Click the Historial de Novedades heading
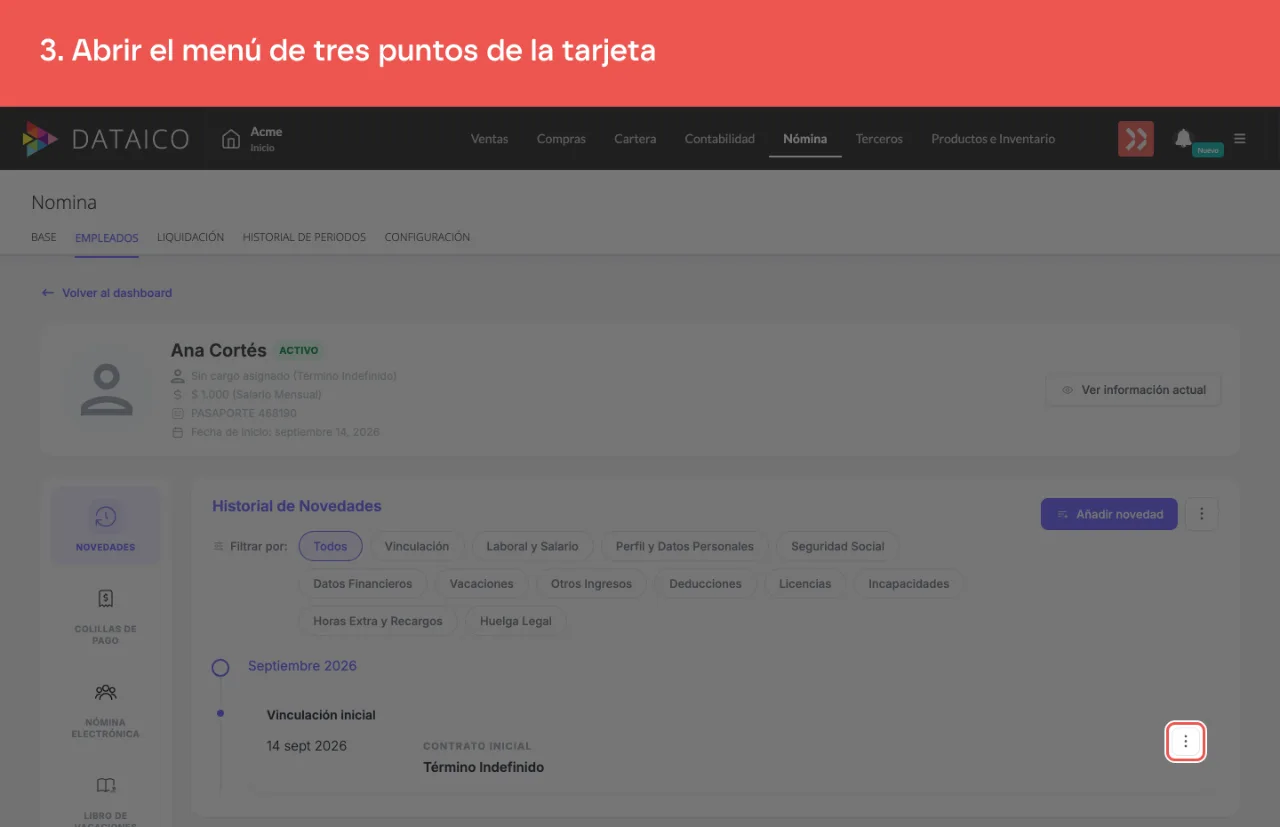The image size is (1280, 827). click(297, 506)
